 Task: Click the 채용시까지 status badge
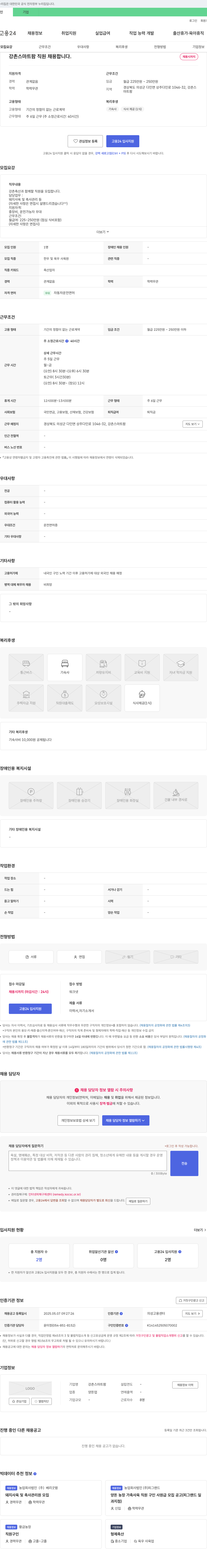tap(189, 57)
